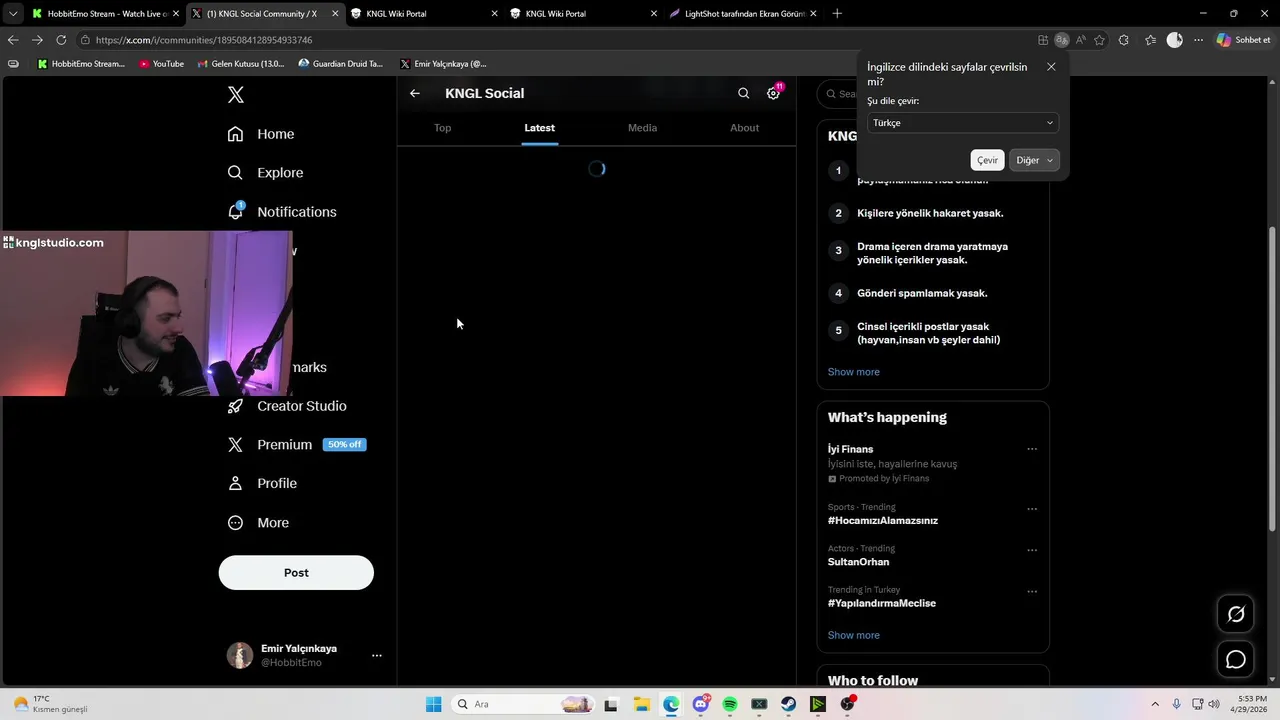Close the translate prompt popup
The image size is (1280, 720).
(x=1051, y=67)
